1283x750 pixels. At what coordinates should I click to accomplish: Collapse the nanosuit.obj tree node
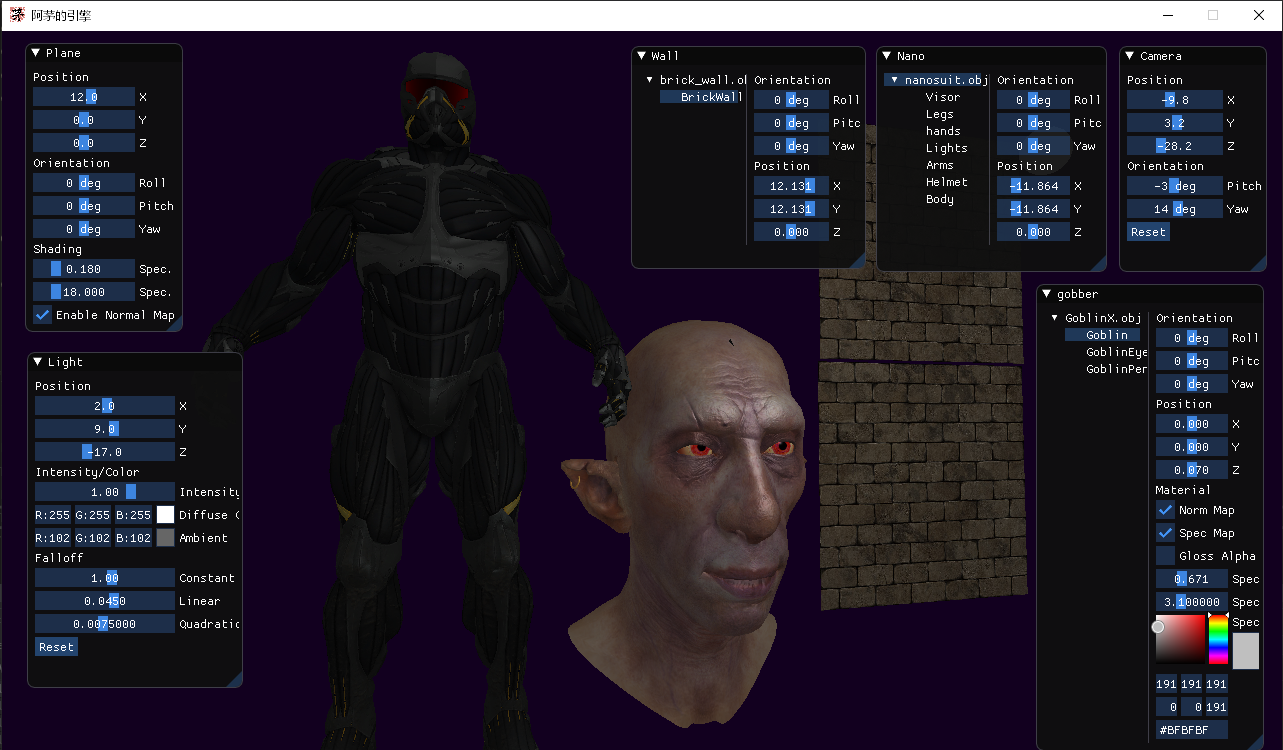[x=895, y=80]
